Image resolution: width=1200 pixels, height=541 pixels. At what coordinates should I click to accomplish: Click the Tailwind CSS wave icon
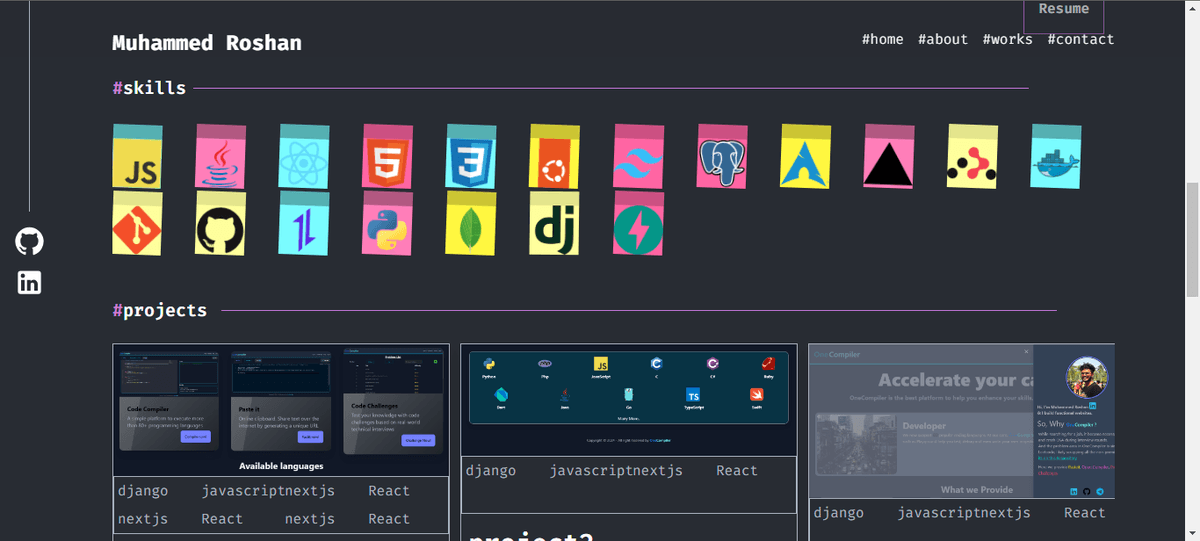click(638, 157)
